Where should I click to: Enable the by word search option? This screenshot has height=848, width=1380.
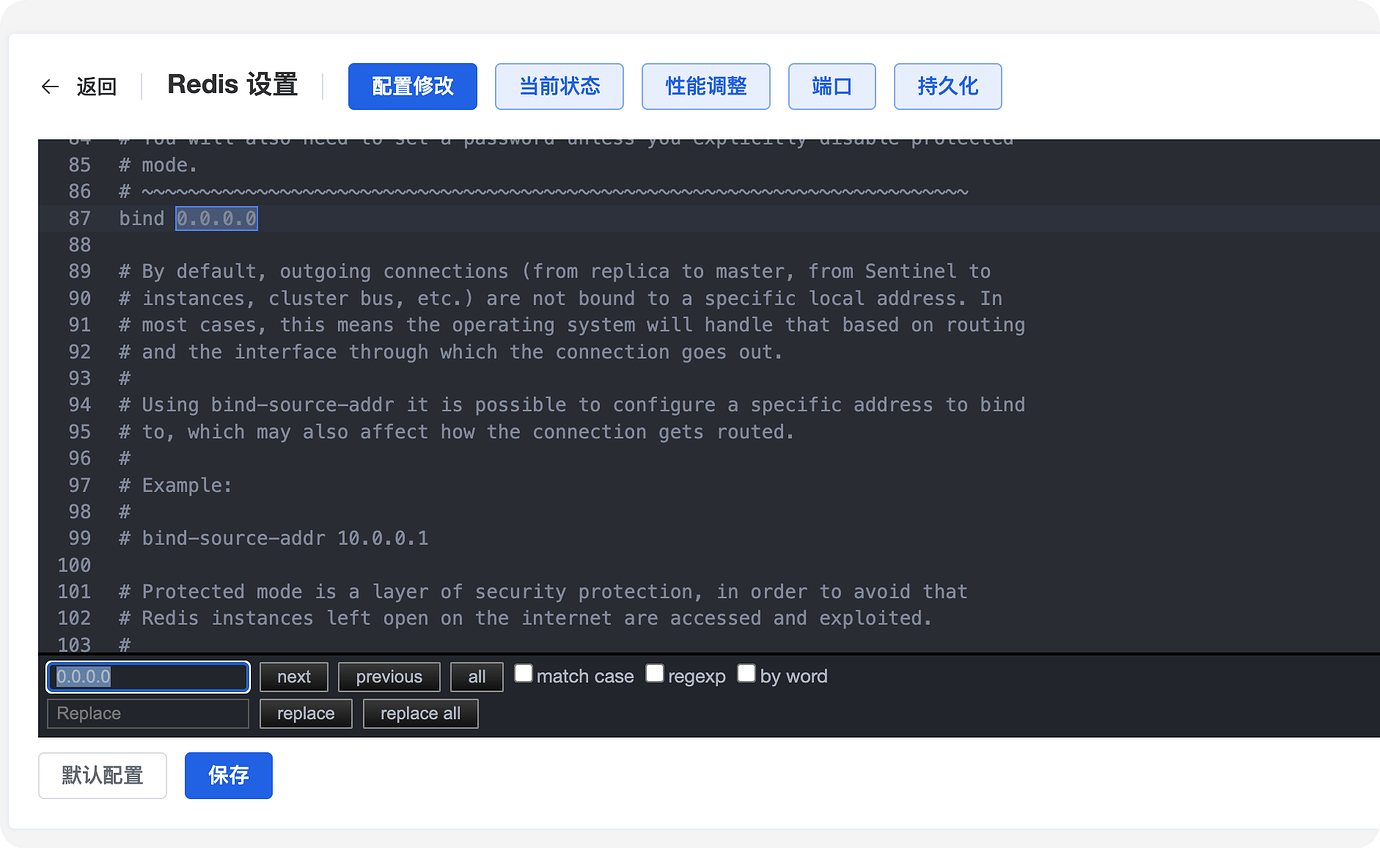(746, 673)
